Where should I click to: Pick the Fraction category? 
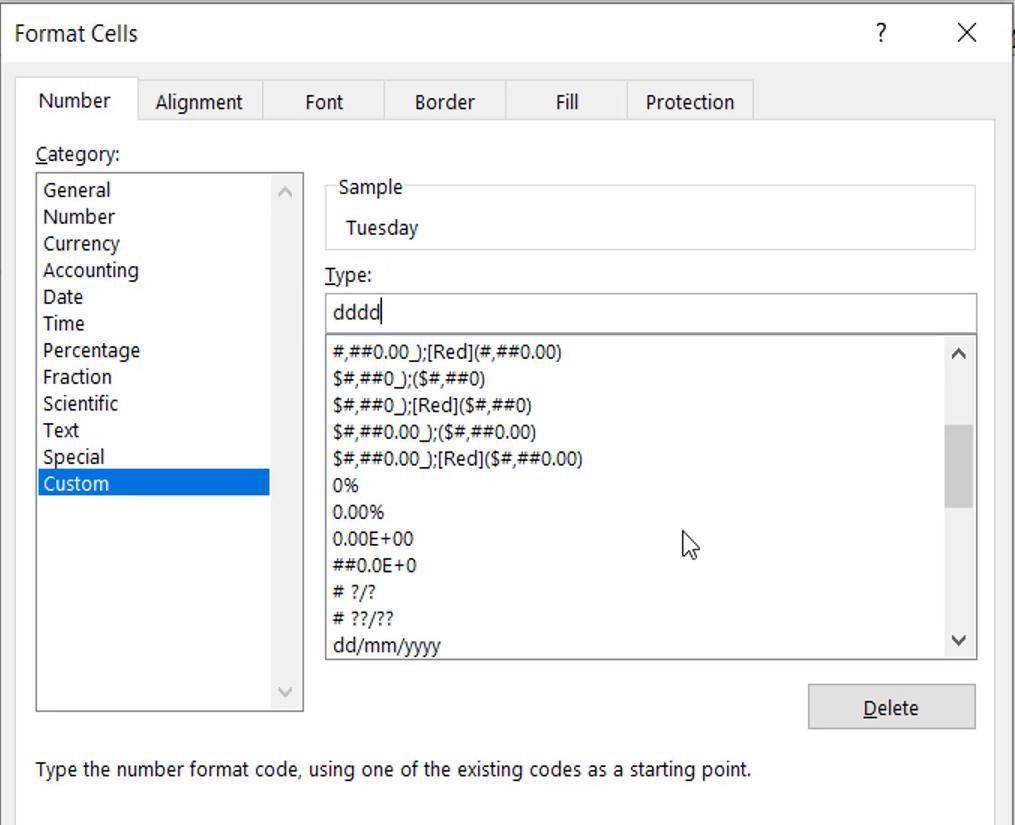77,377
